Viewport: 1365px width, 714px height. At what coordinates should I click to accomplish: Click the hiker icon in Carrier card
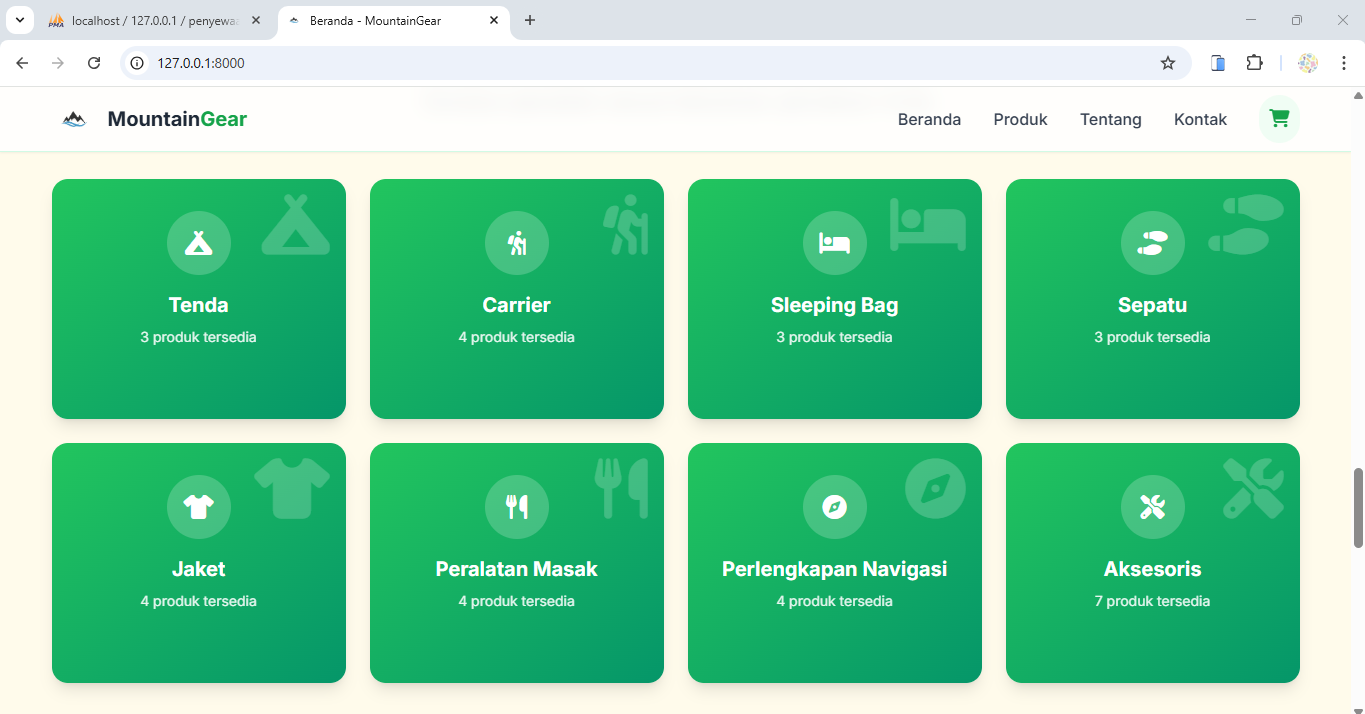516,243
